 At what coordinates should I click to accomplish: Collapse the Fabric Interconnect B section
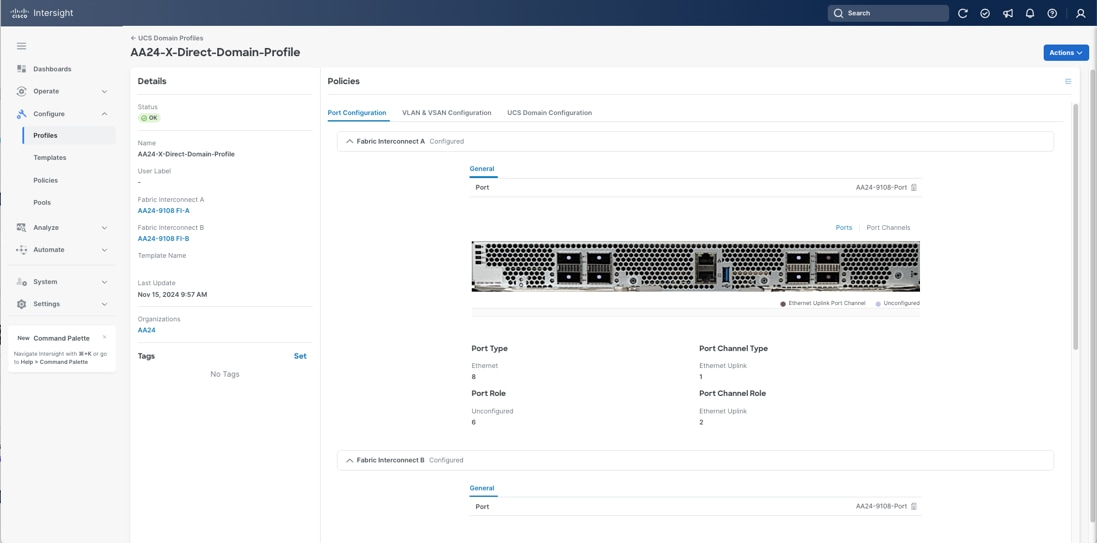349,460
